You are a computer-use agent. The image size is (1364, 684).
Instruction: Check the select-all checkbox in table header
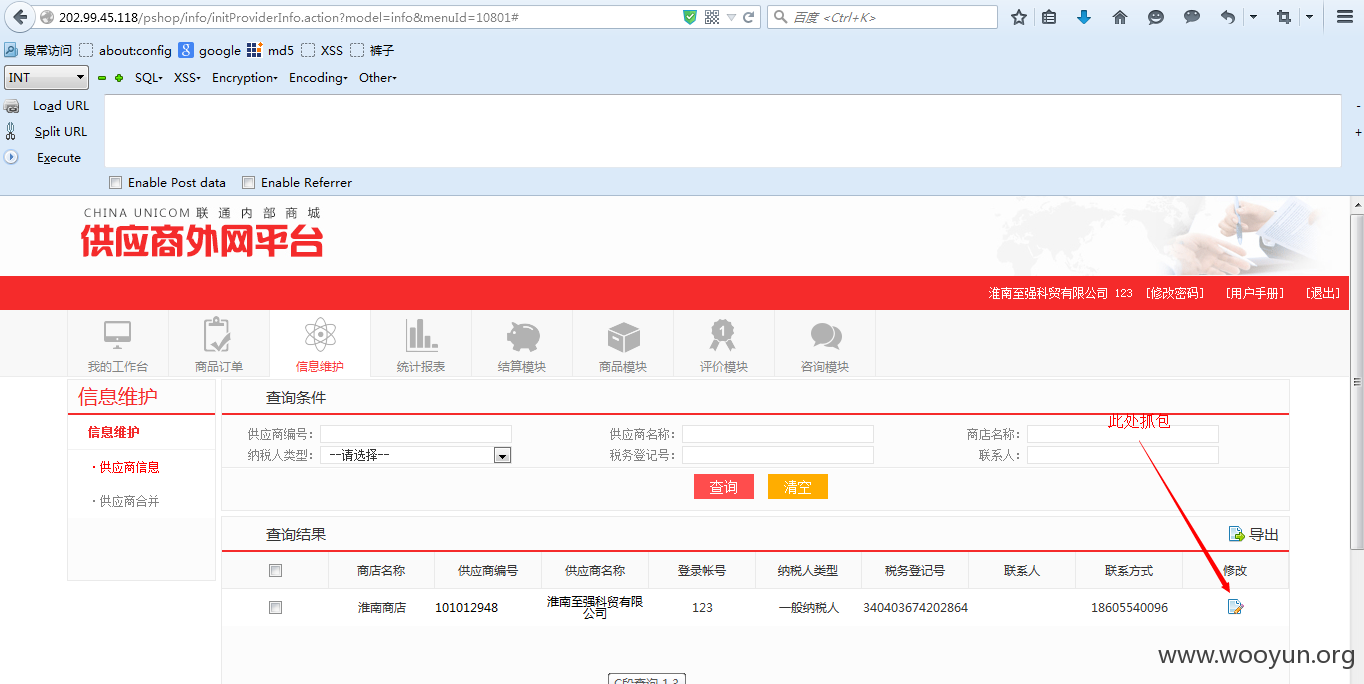(x=276, y=571)
